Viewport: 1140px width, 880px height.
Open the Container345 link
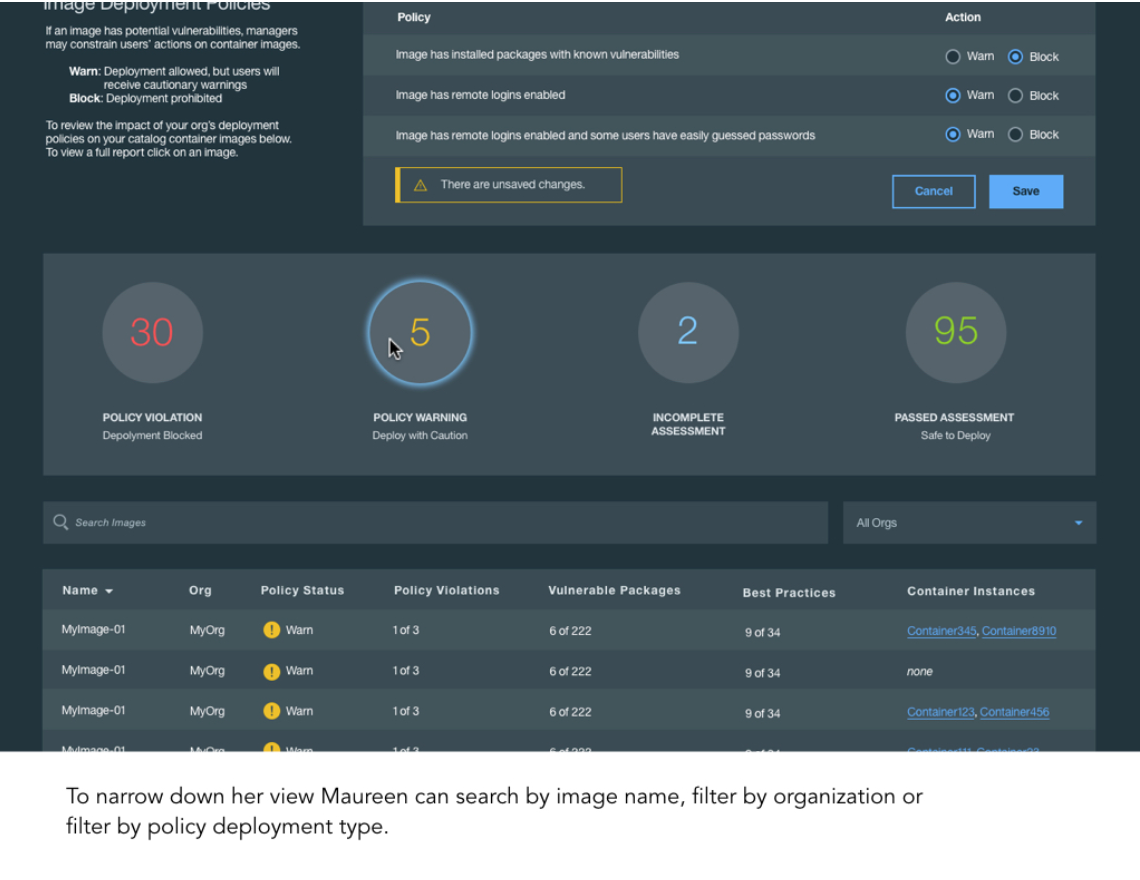click(942, 631)
